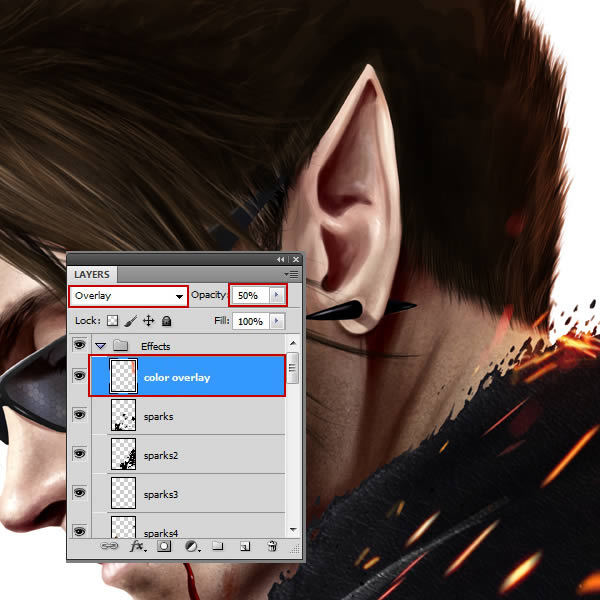Click the layers list scroll down arrow
Screen dimensions: 600x600
(x=293, y=530)
